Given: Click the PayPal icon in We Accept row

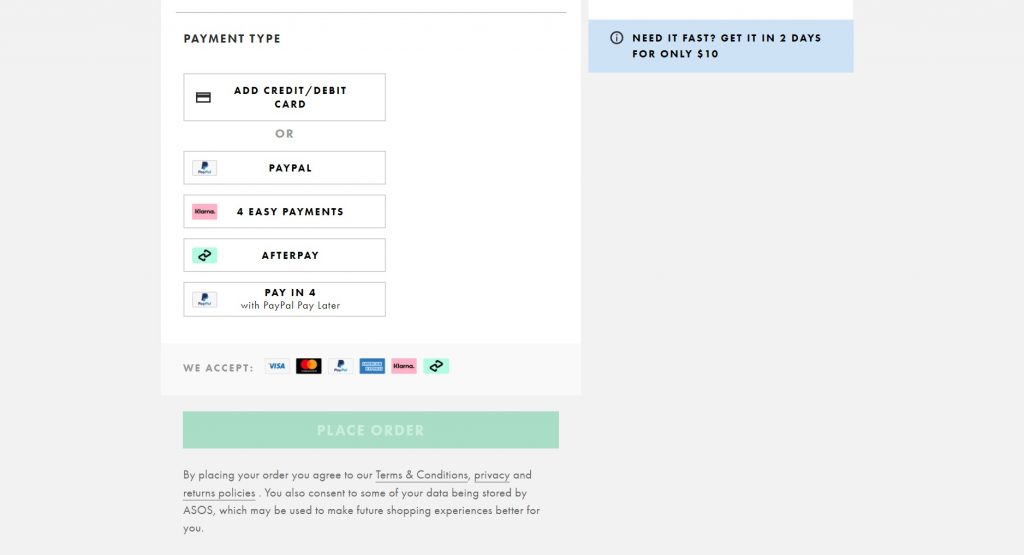Looking at the screenshot, I should pyautogui.click(x=341, y=366).
